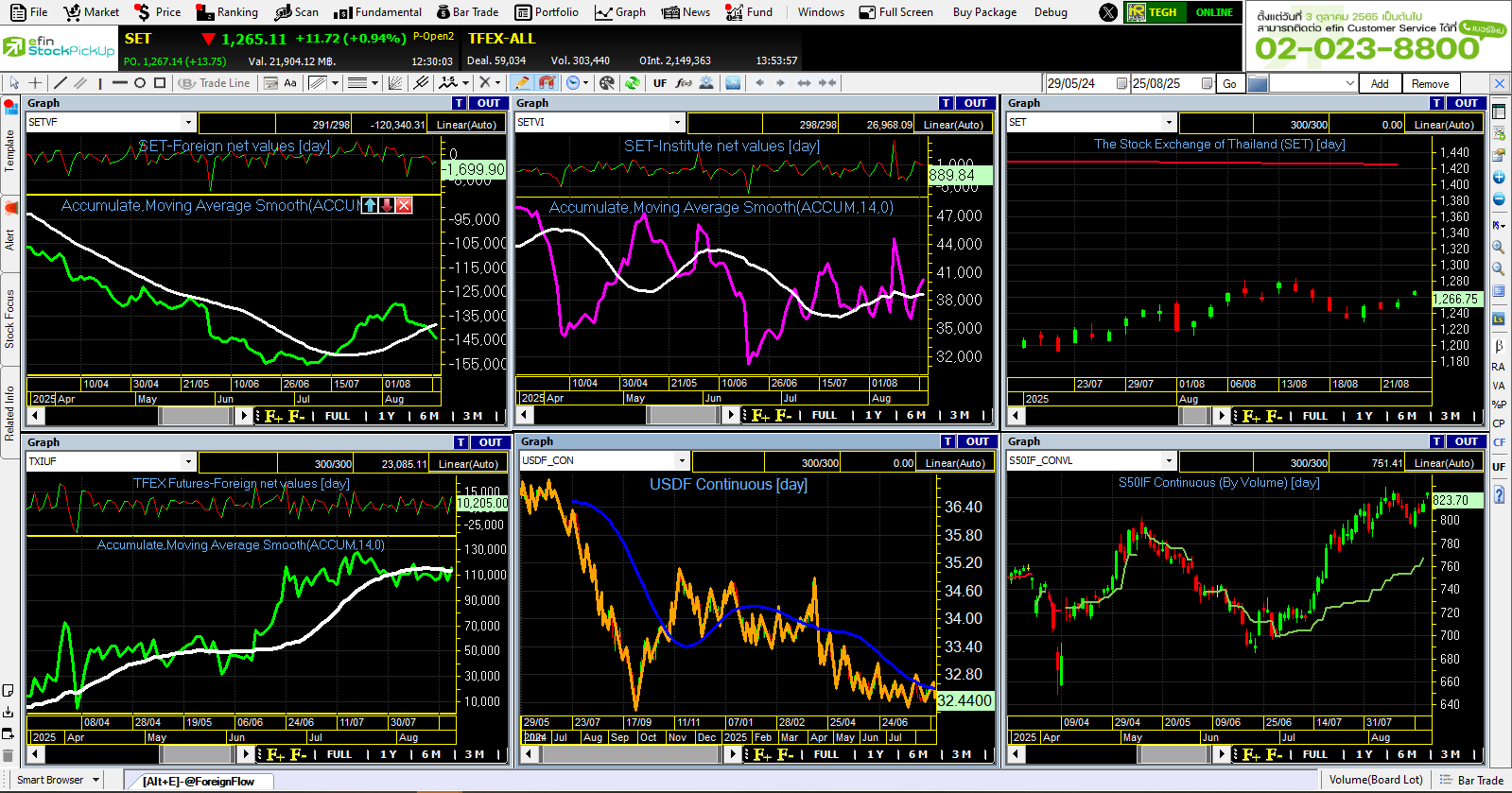Set SET graph range to 6M
Viewport: 1512px width, 793px height.
point(1406,416)
